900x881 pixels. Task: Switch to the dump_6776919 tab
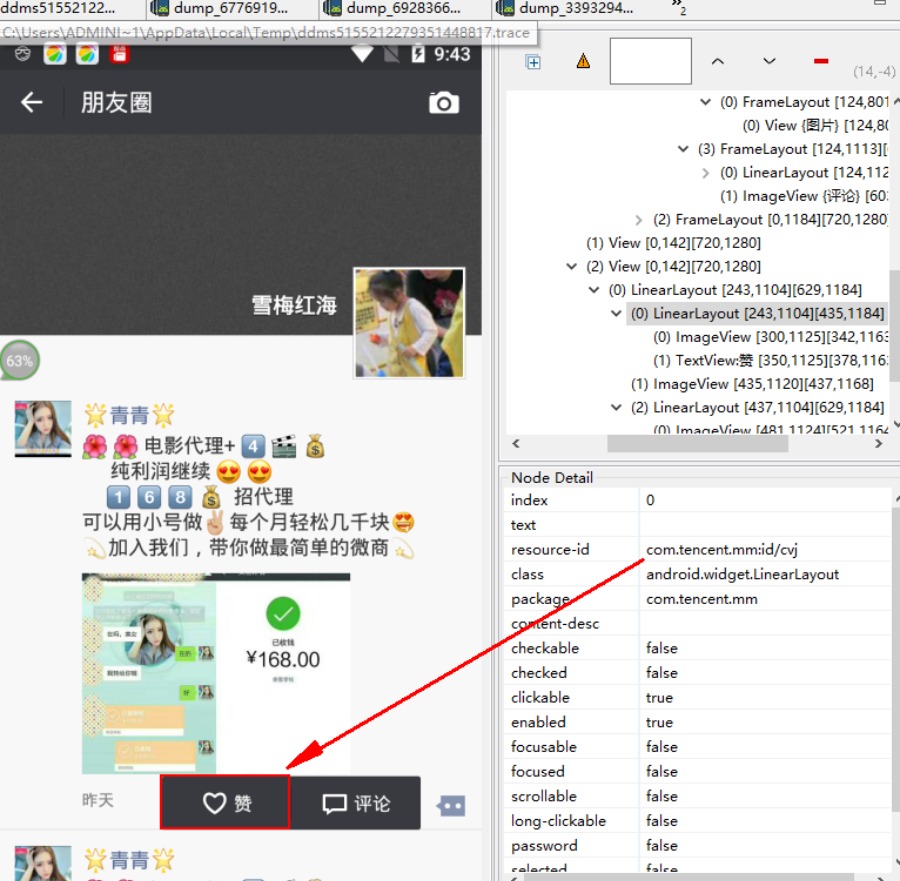(x=231, y=8)
